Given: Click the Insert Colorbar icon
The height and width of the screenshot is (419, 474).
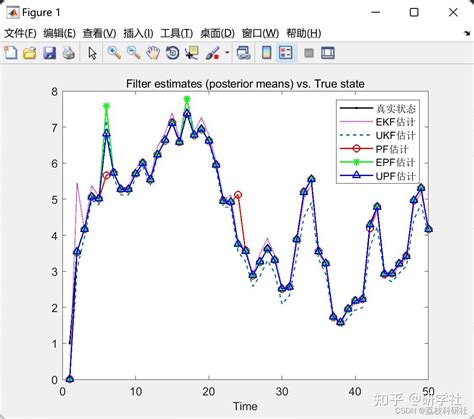Looking at the screenshot, I should click(266, 53).
